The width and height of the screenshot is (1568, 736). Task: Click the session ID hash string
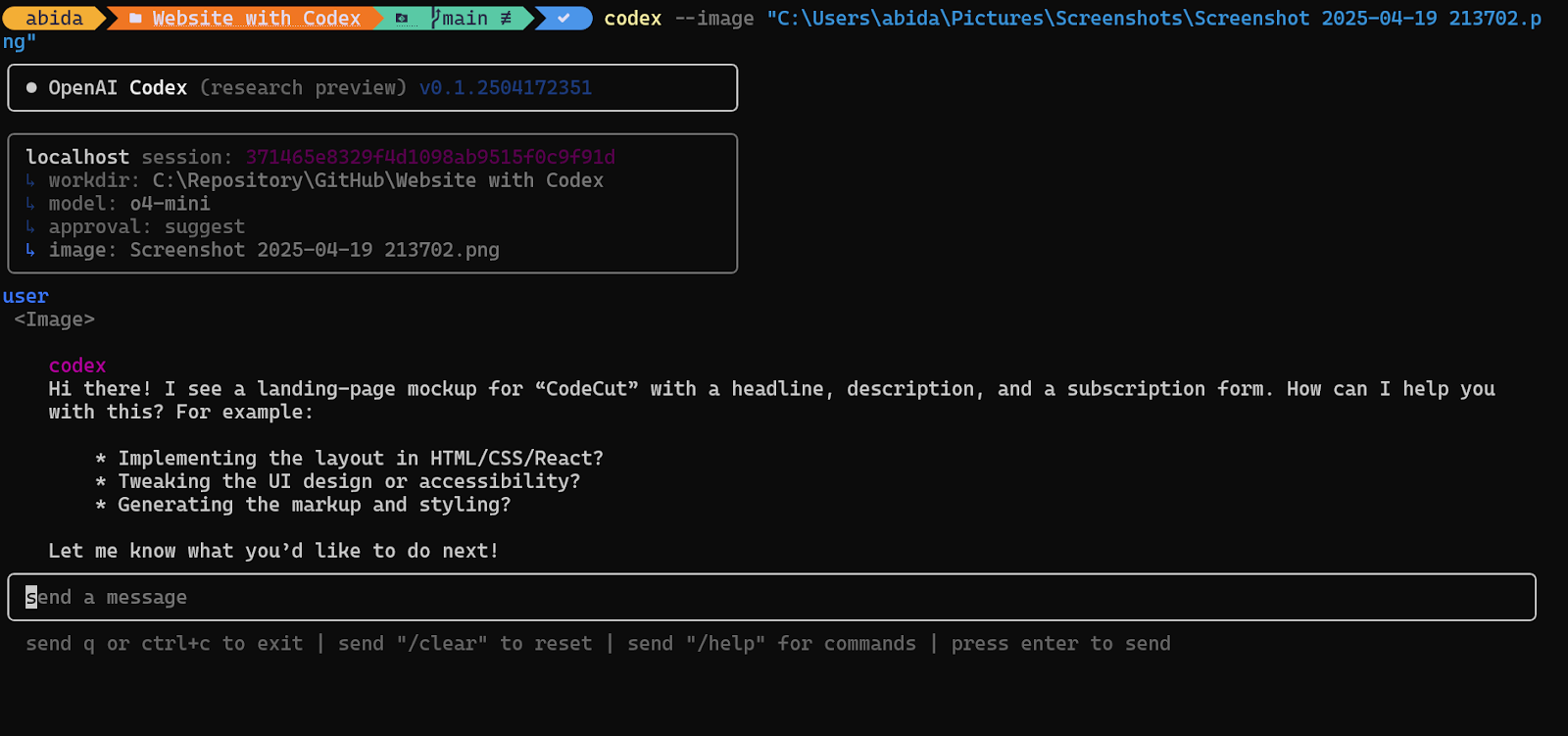(x=430, y=157)
